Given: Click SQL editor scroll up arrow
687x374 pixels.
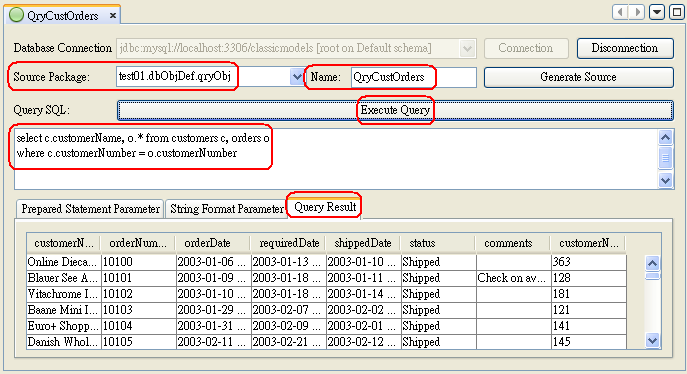Looking at the screenshot, I should (x=665, y=138).
